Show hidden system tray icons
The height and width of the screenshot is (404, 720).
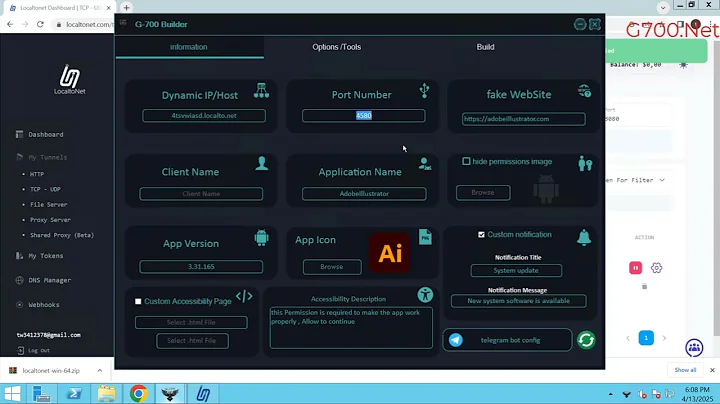[610, 394]
